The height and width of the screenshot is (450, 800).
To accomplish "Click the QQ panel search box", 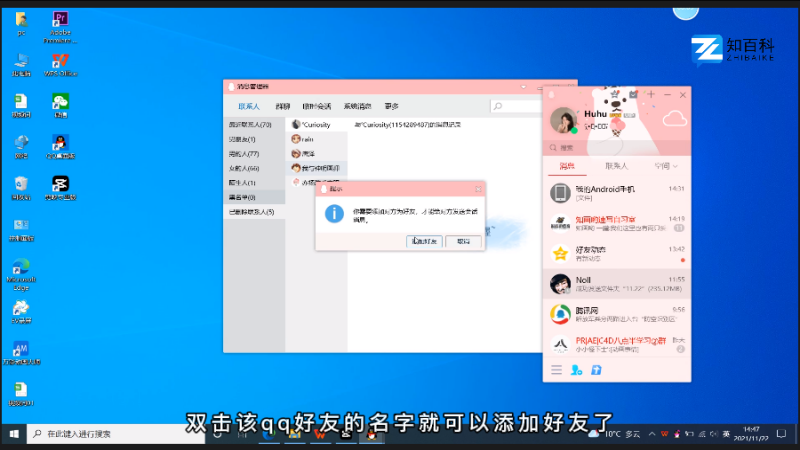I will pyautogui.click(x=616, y=147).
